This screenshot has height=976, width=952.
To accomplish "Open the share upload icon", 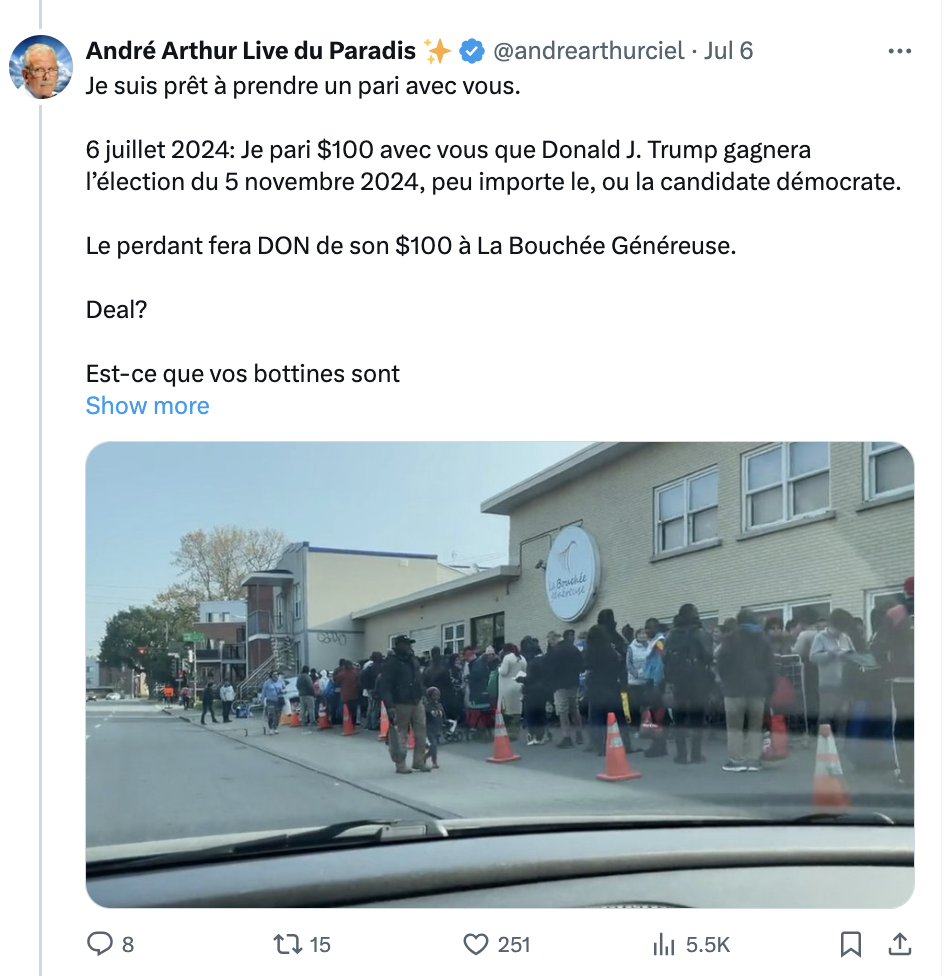I will pos(900,944).
